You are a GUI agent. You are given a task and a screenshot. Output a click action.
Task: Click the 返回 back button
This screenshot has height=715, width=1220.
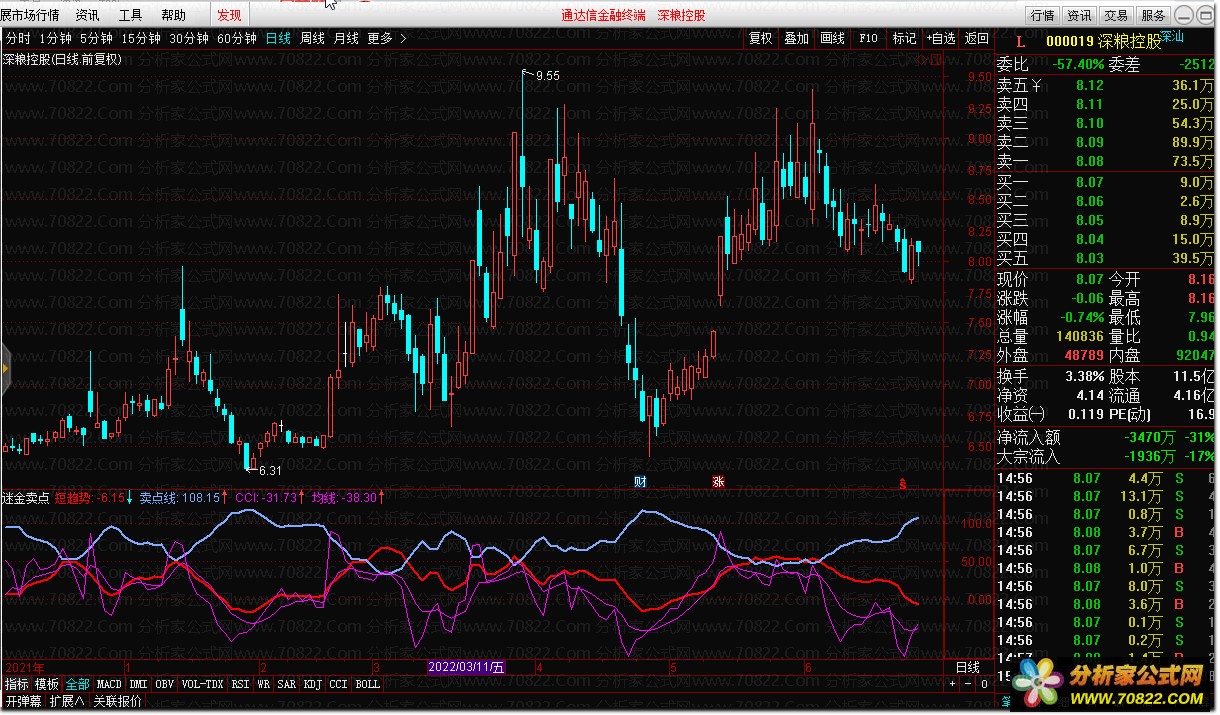(977, 38)
